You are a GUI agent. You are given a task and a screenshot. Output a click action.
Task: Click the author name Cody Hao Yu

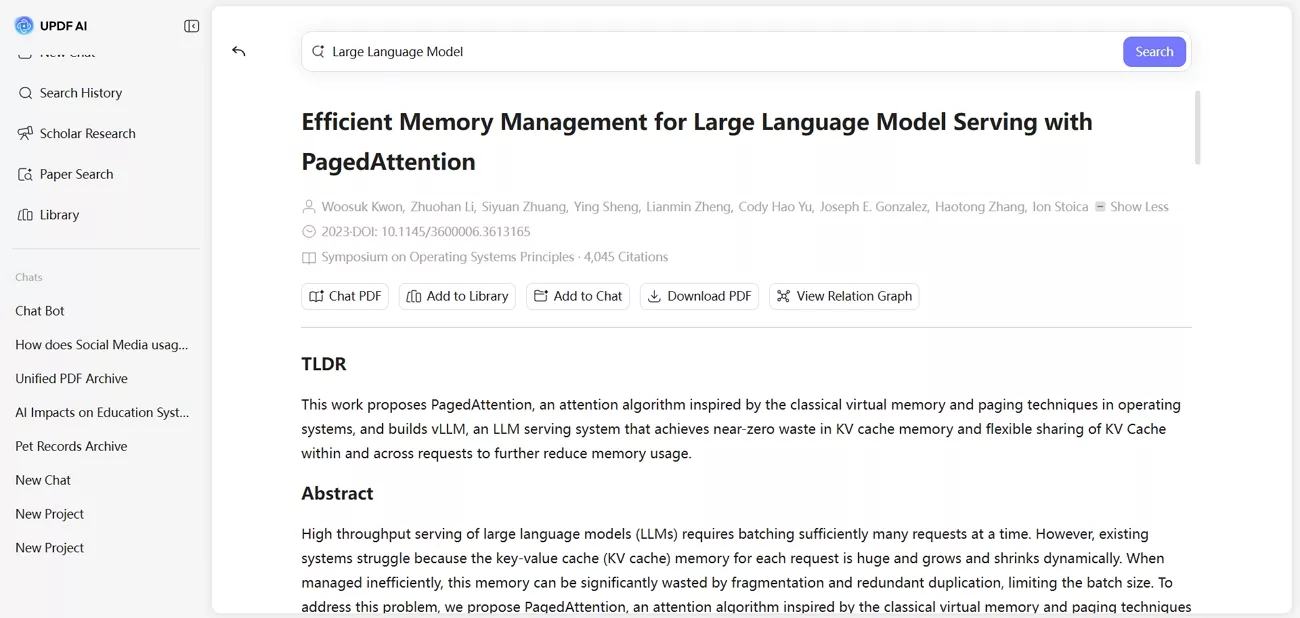pyautogui.click(x=775, y=207)
